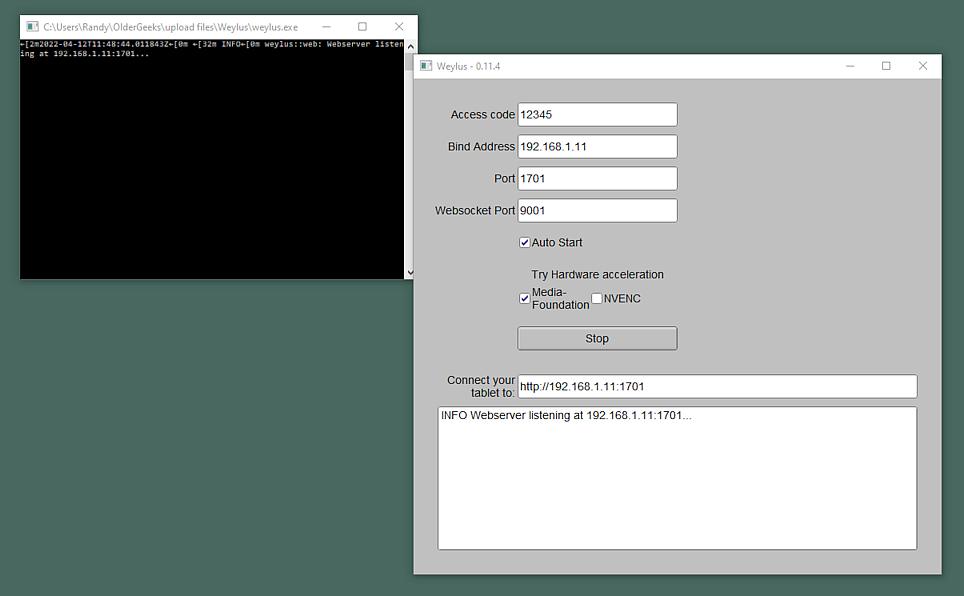Select the Websocket Port field
This screenshot has width=964, height=596.
[x=597, y=210]
